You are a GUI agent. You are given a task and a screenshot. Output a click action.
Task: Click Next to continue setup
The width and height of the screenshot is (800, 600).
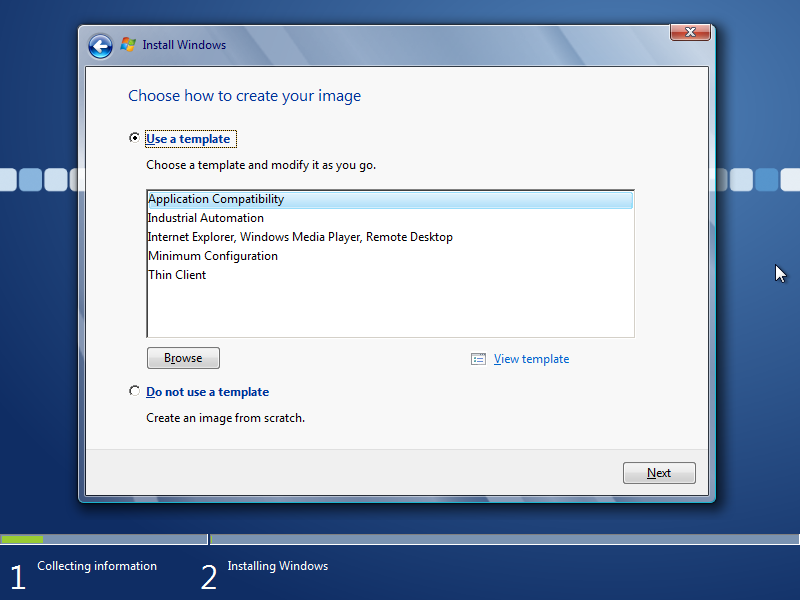click(658, 473)
